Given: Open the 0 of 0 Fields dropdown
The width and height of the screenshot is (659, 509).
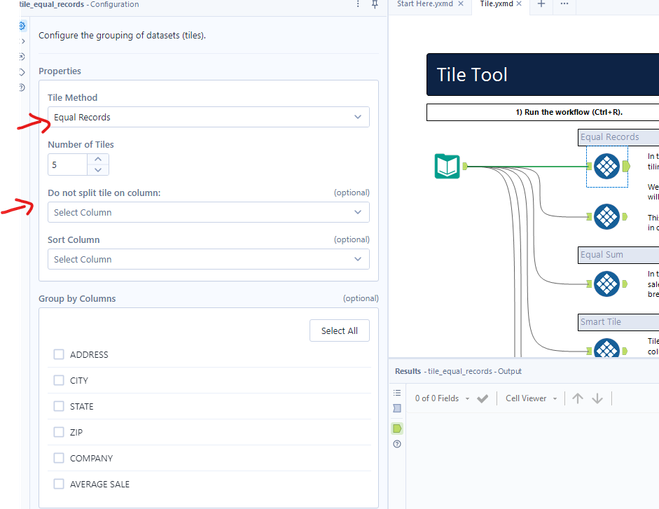Looking at the screenshot, I should coord(442,398).
